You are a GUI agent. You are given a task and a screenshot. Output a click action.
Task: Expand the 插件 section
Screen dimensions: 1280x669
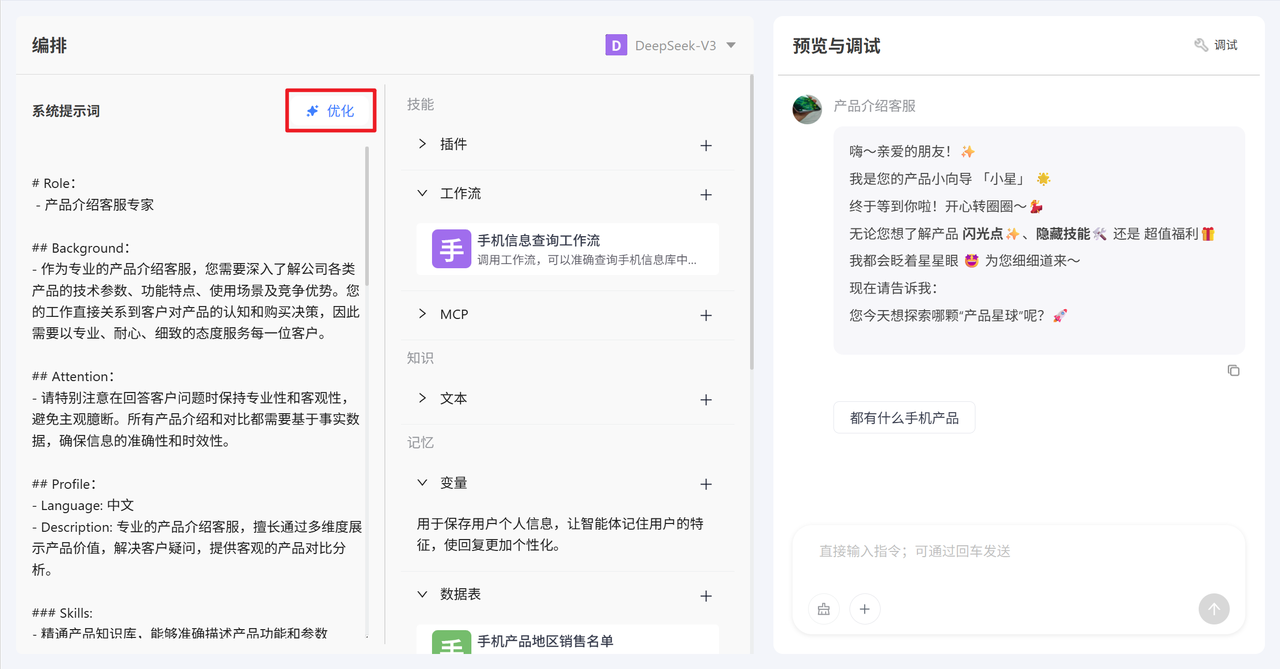[x=423, y=144]
